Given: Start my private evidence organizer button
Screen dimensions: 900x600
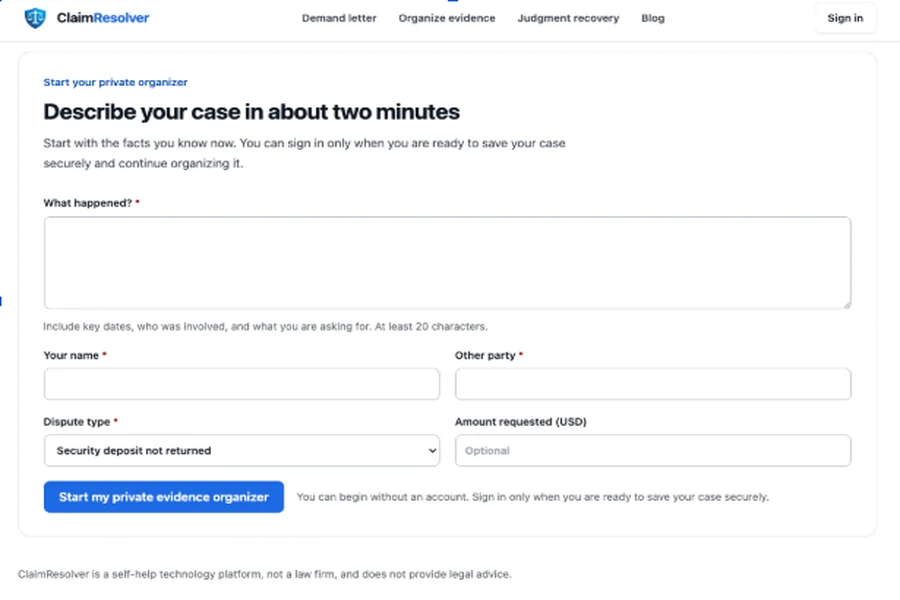Looking at the screenshot, I should [164, 497].
